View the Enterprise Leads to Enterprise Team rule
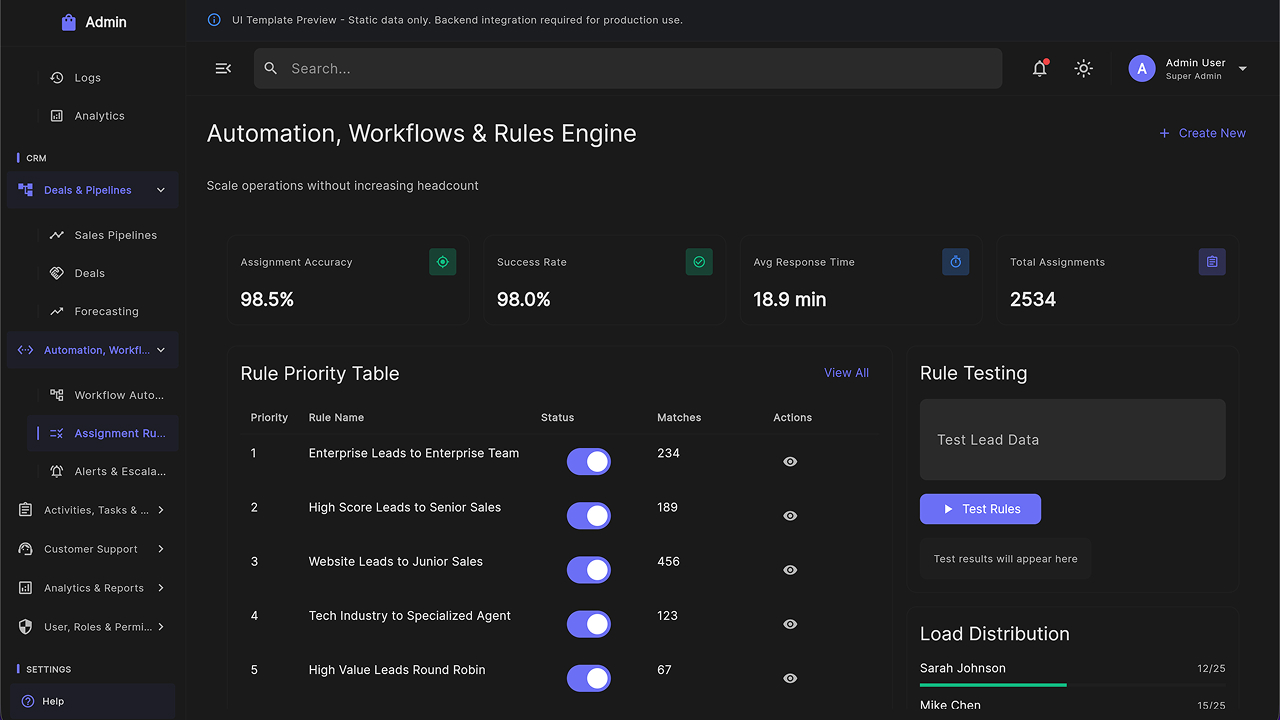This screenshot has height=720, width=1280. 790,461
